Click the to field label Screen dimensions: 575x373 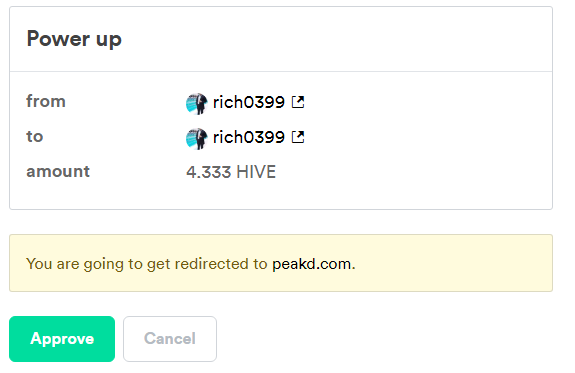35,136
